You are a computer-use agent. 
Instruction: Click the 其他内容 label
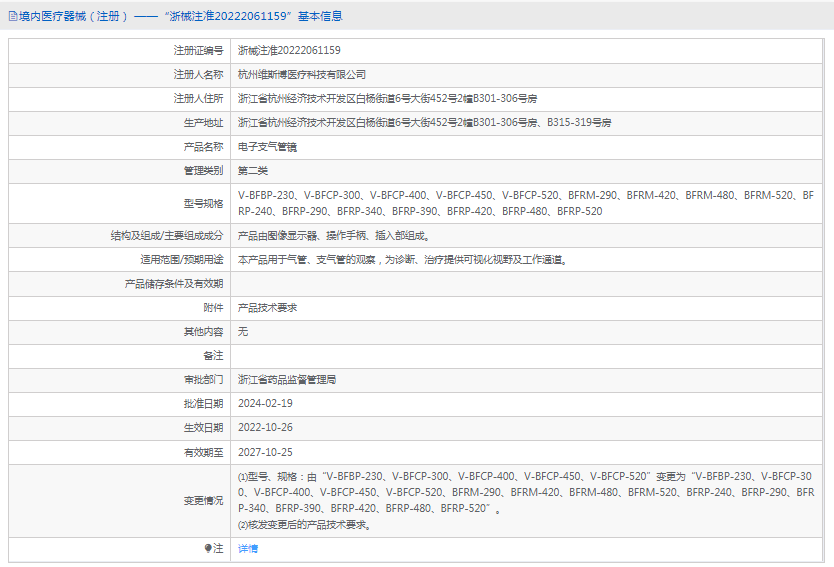coord(203,331)
